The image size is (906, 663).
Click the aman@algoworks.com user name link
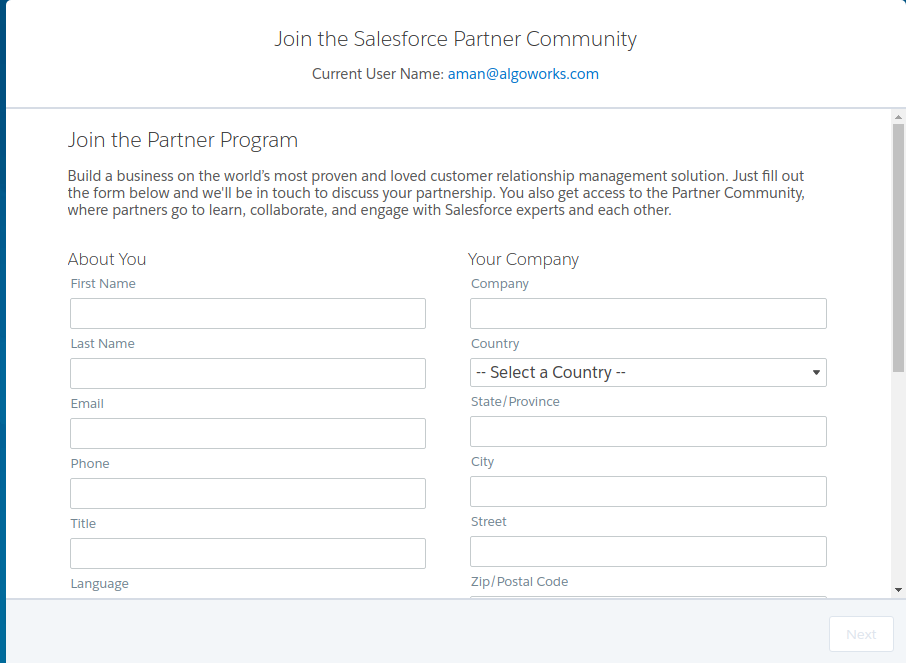click(523, 74)
